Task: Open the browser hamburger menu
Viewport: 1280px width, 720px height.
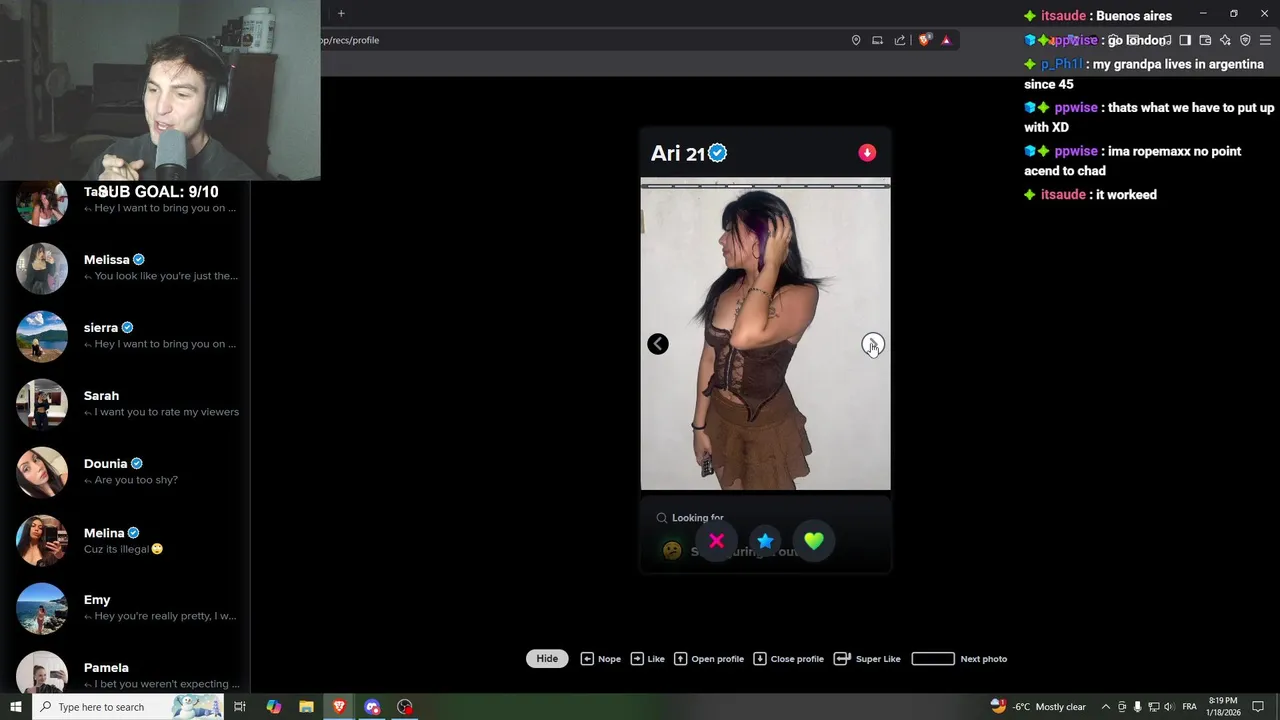Action: coord(1265,40)
